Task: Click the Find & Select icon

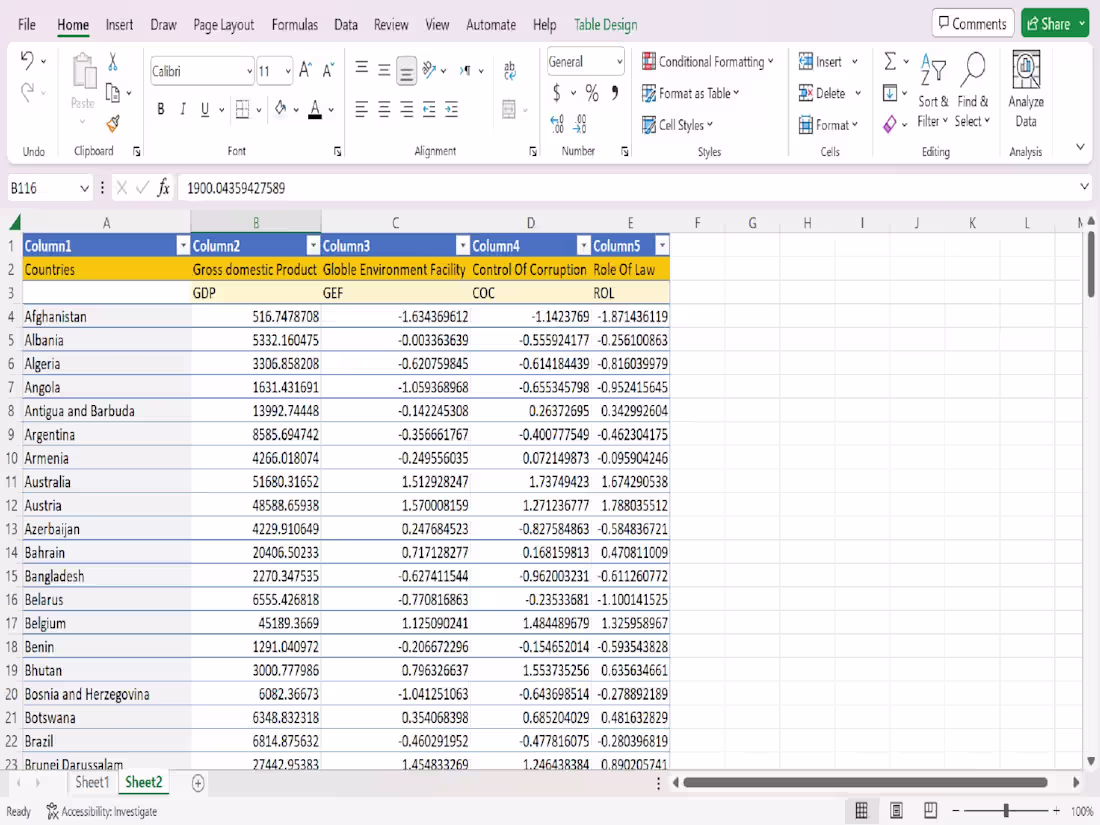Action: pyautogui.click(x=972, y=90)
